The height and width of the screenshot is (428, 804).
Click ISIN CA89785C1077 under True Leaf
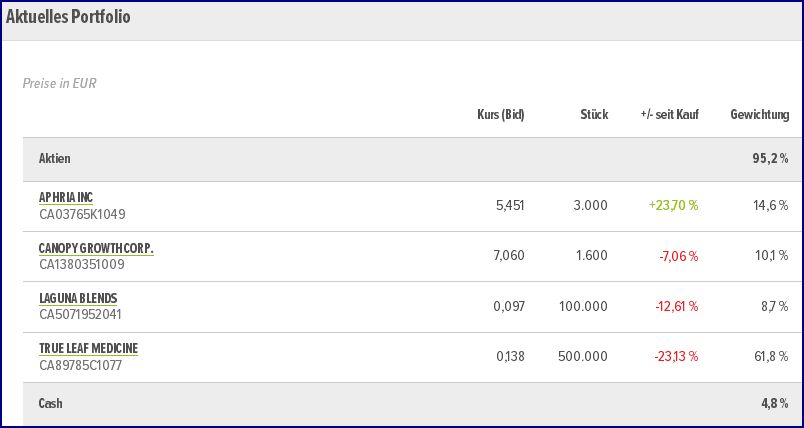pos(81,365)
